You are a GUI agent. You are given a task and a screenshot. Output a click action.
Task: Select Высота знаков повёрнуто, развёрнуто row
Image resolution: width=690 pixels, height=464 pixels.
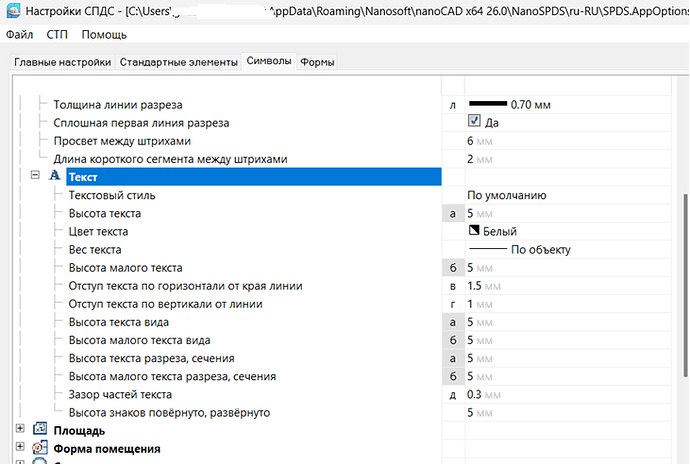pos(169,412)
